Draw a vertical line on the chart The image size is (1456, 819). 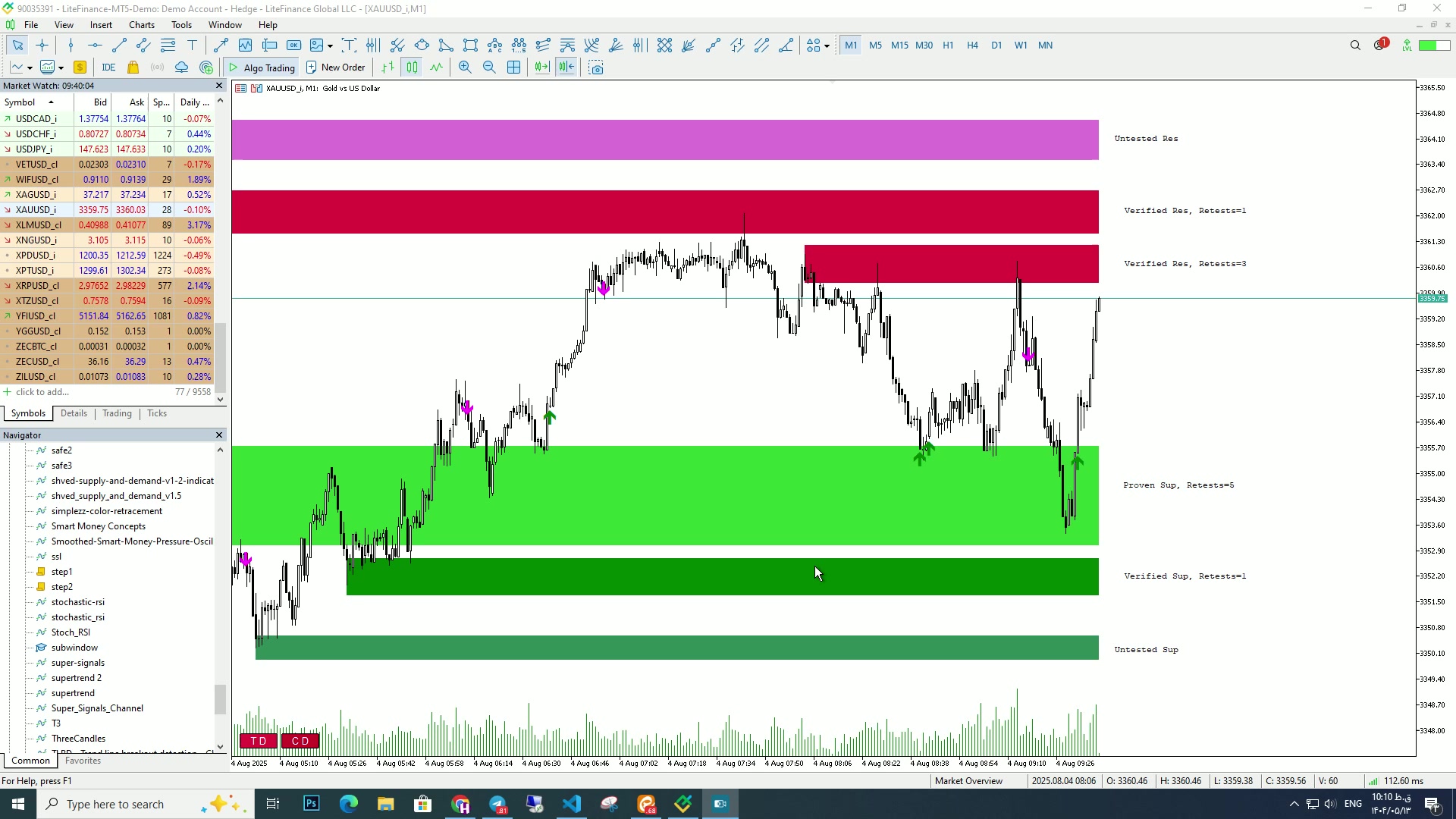(x=71, y=45)
